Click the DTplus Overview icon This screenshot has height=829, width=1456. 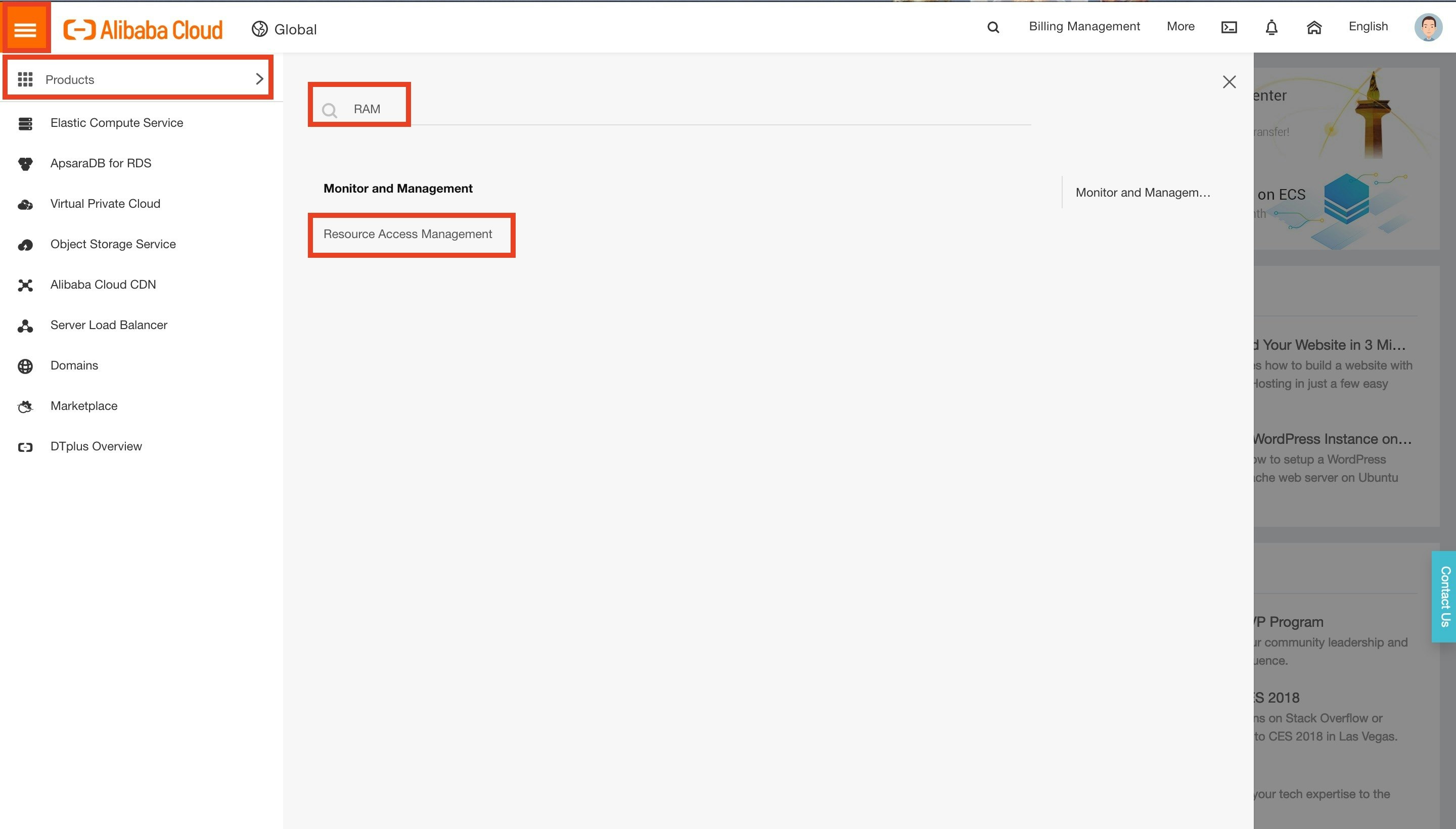[25, 447]
